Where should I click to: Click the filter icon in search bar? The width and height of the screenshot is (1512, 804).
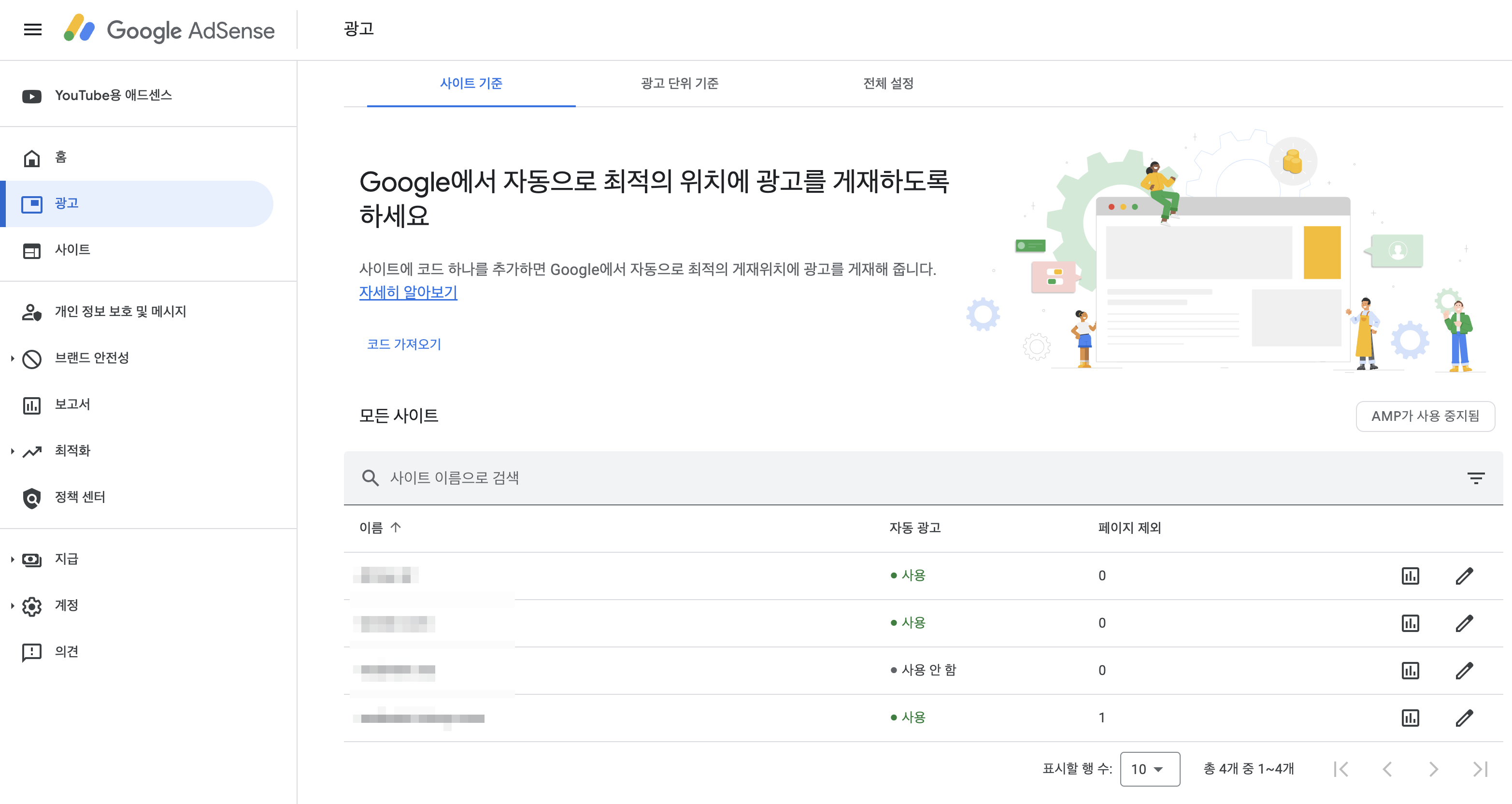(1476, 478)
